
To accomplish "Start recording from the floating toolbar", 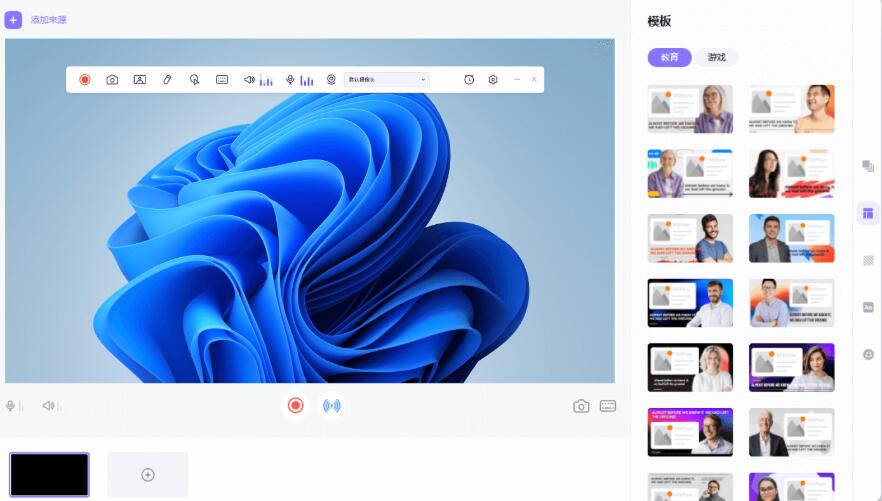I will pos(85,80).
